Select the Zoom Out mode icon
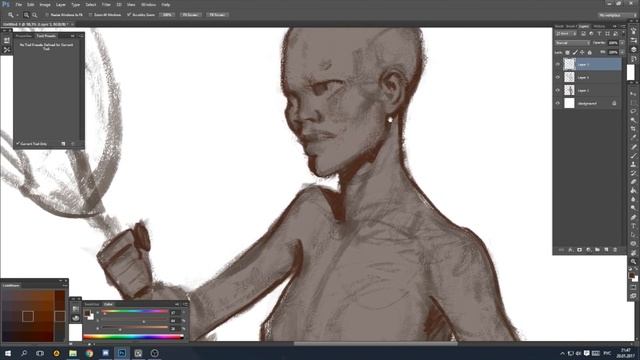640x360 pixels. [35, 15]
